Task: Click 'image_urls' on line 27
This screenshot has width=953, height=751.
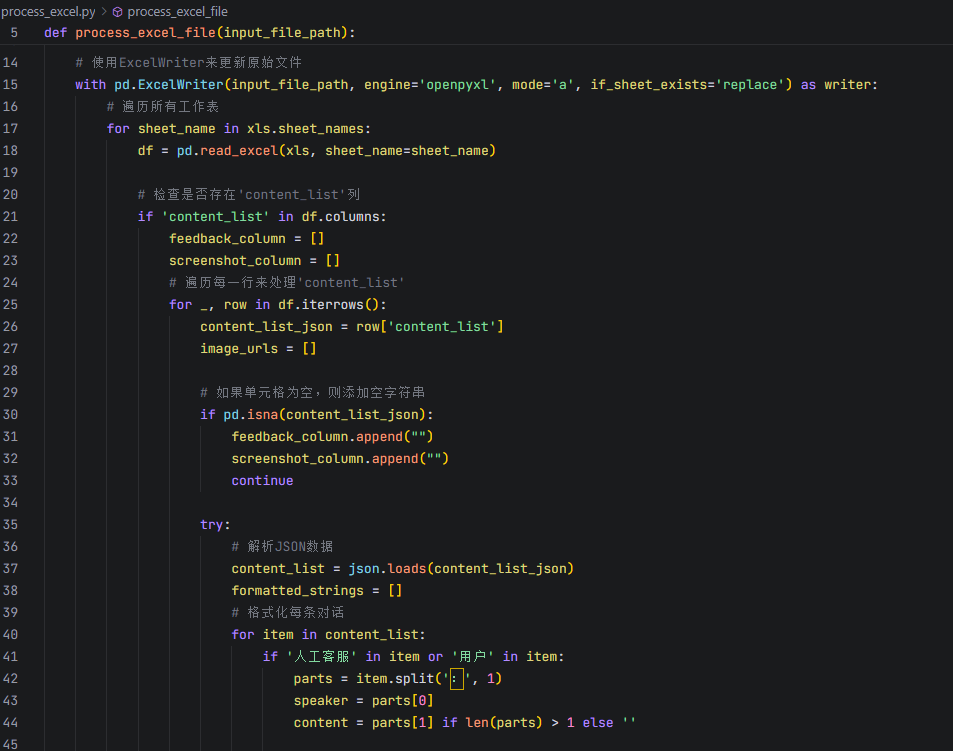Action: point(239,349)
